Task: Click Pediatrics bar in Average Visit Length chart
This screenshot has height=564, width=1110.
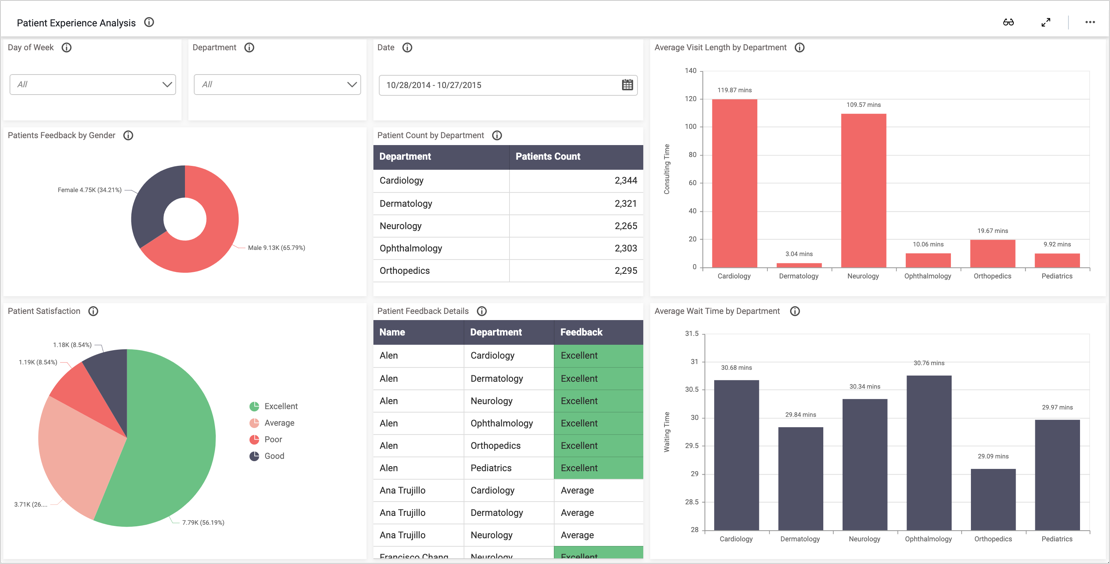Action: pyautogui.click(x=1057, y=260)
